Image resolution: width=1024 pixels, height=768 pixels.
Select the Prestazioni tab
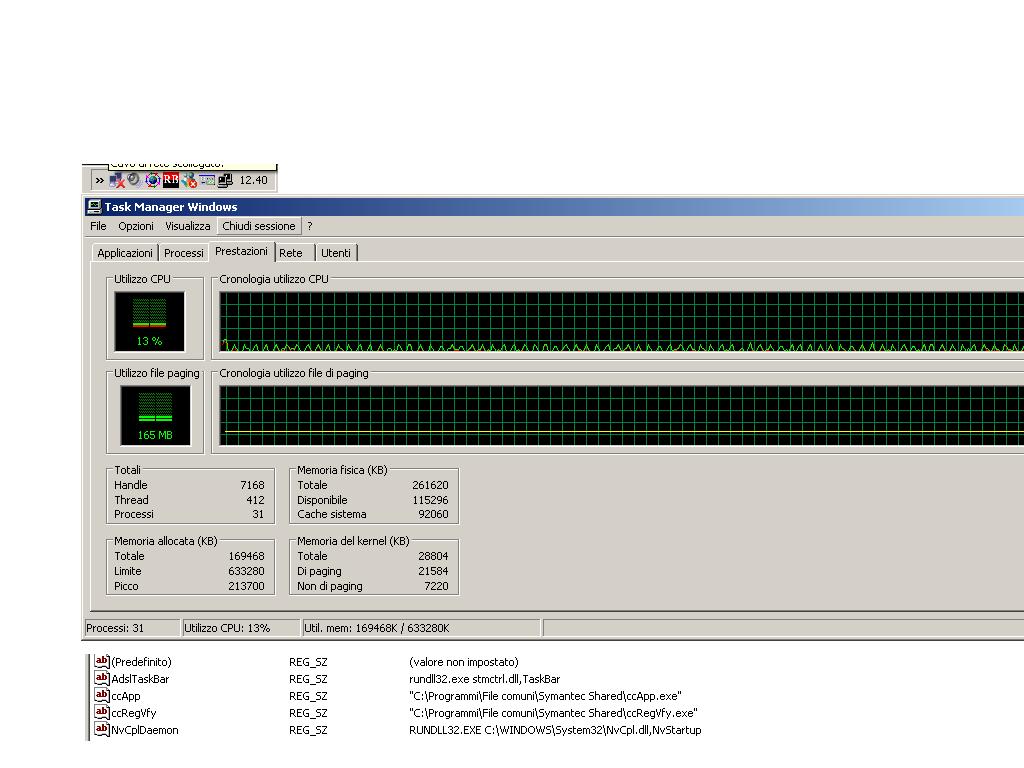coord(241,251)
